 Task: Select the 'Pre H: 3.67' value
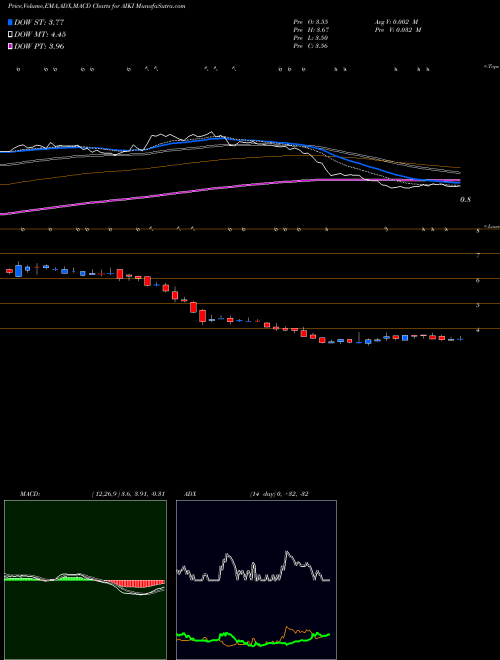pyautogui.click(x=311, y=30)
